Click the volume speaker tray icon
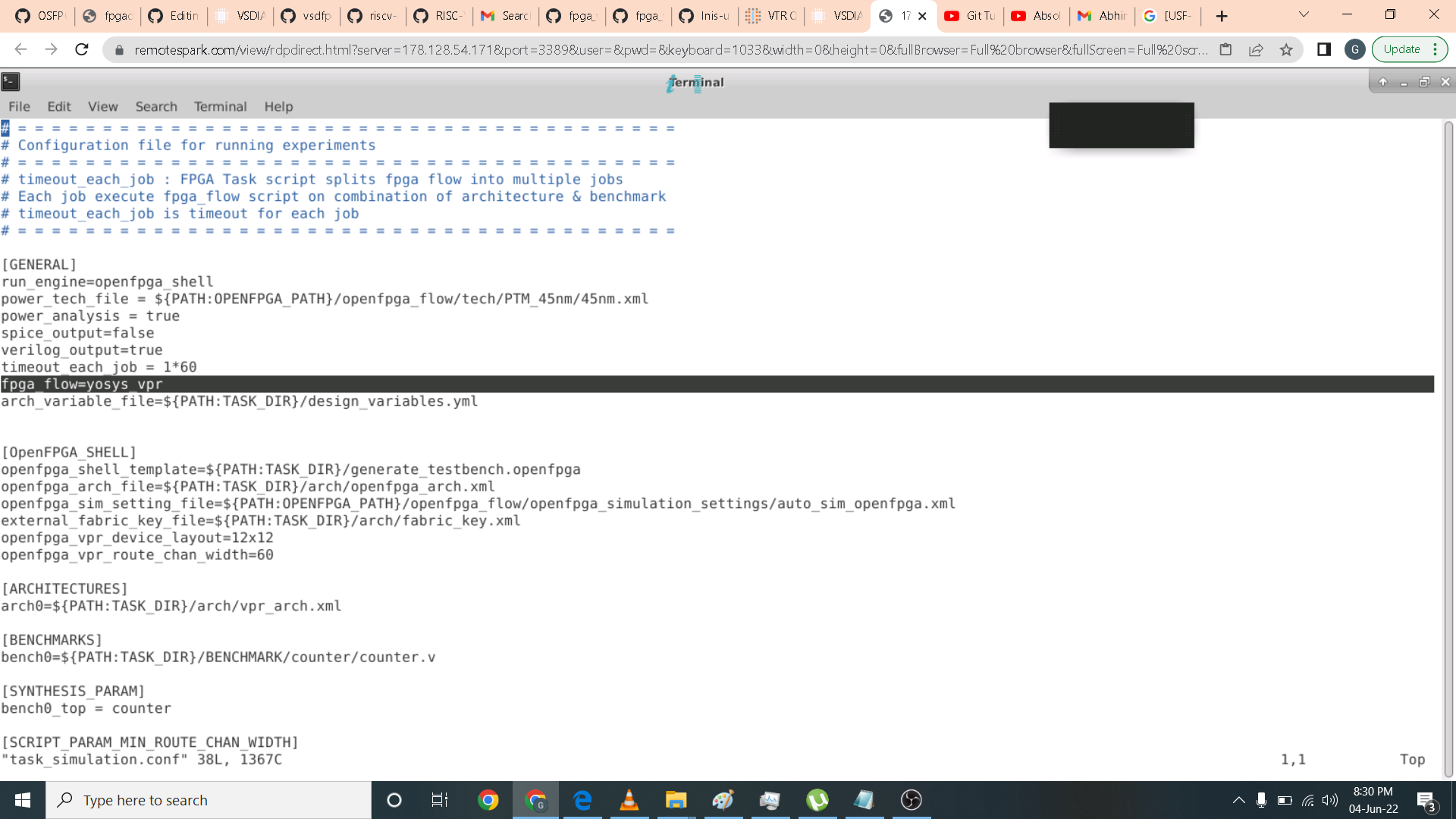This screenshot has width=1456, height=819. click(1330, 800)
